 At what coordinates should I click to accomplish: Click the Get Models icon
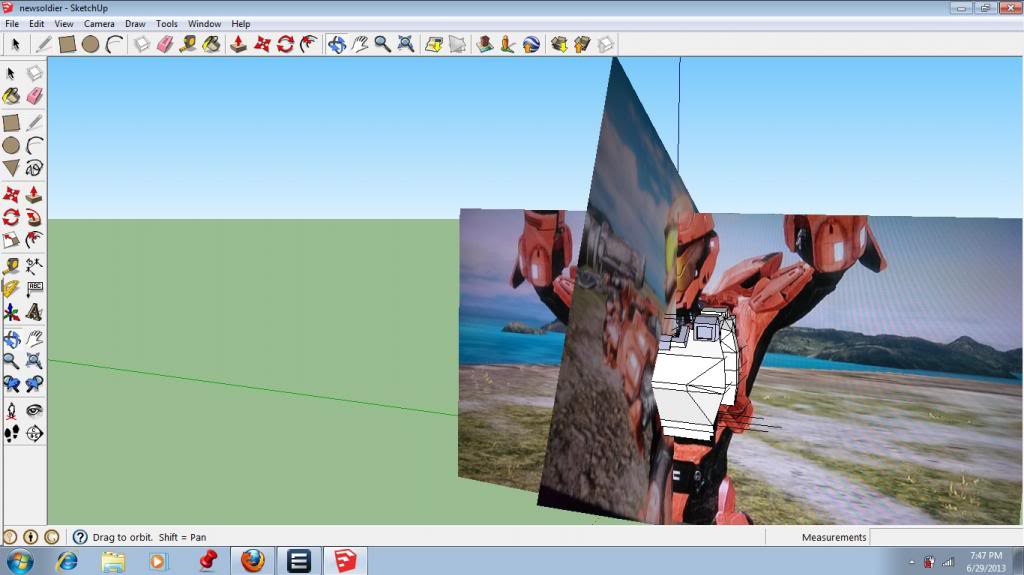click(x=559, y=44)
